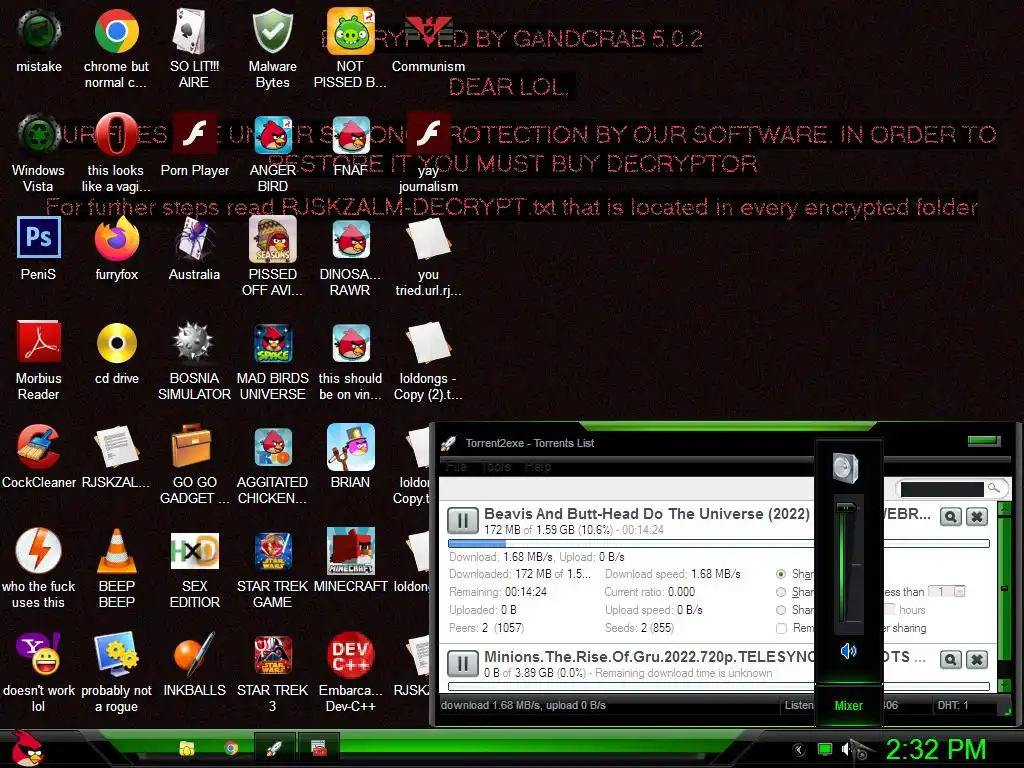Open the File menu in Torrent2exe
Image resolution: width=1024 pixels, height=768 pixels.
coord(456,467)
